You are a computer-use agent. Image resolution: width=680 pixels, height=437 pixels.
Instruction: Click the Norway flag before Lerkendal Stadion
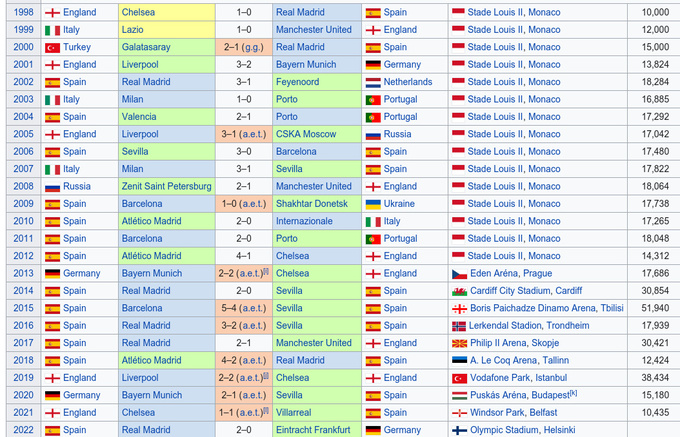coord(459,326)
